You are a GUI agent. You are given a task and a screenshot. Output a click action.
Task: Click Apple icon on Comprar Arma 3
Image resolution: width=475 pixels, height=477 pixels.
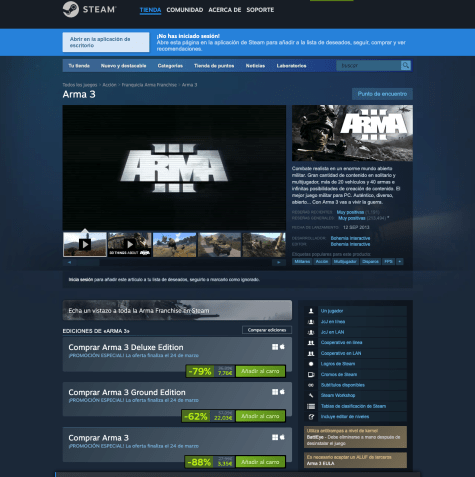point(282,437)
